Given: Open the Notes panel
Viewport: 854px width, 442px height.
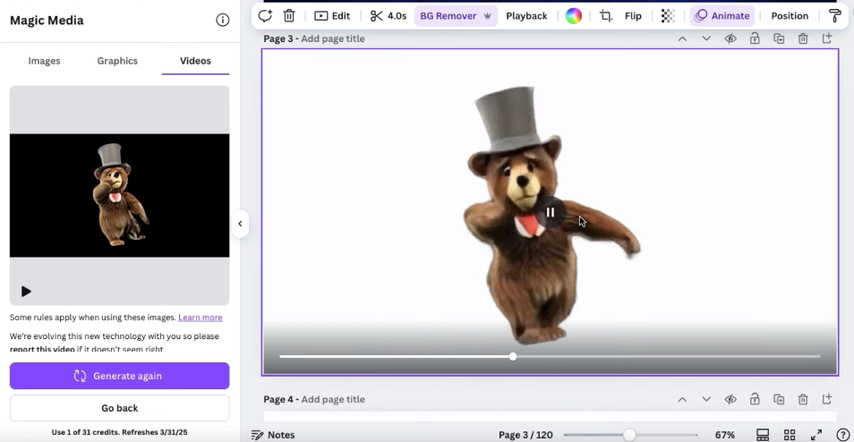Looking at the screenshot, I should coord(273,435).
